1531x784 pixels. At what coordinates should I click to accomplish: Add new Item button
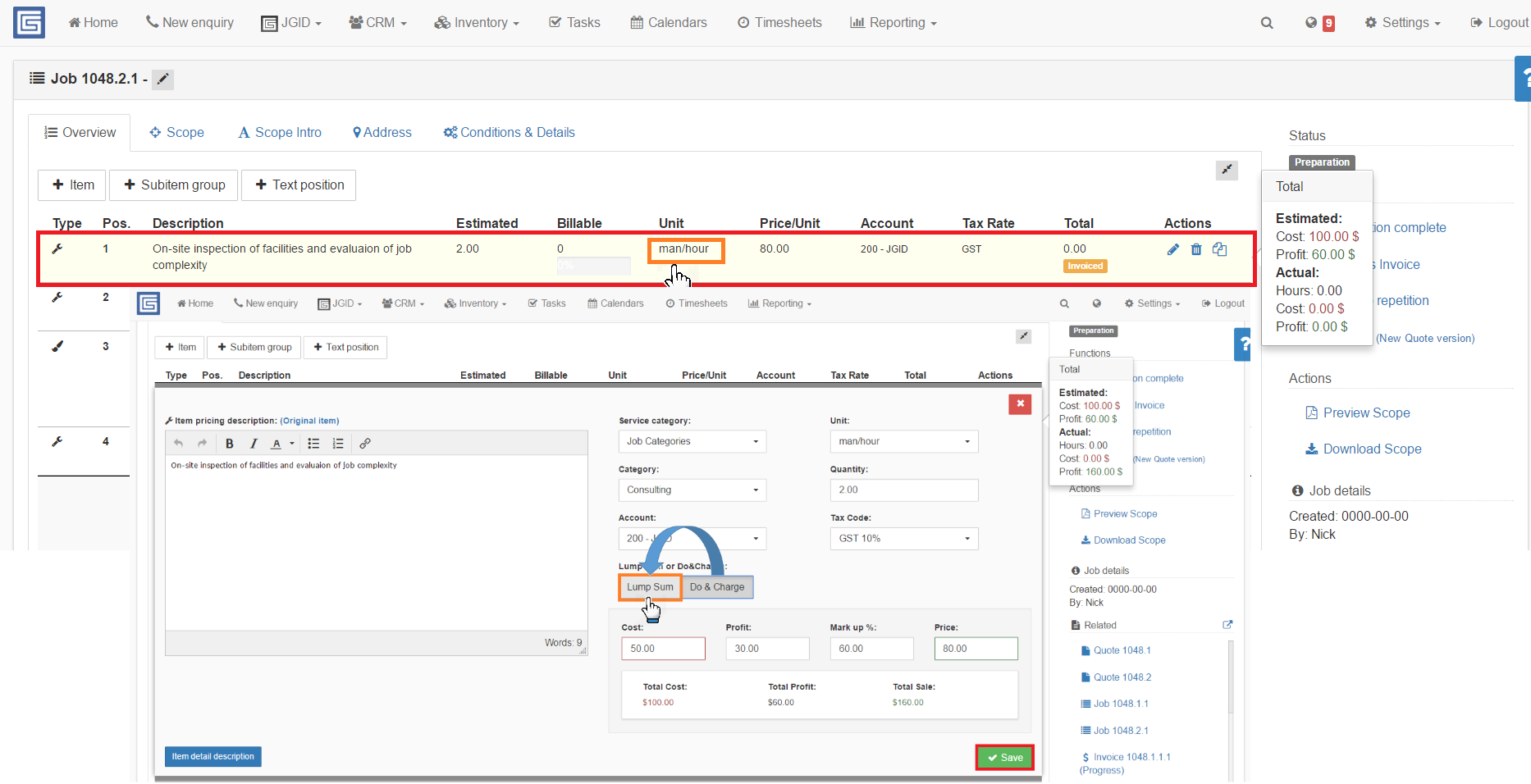[73, 185]
